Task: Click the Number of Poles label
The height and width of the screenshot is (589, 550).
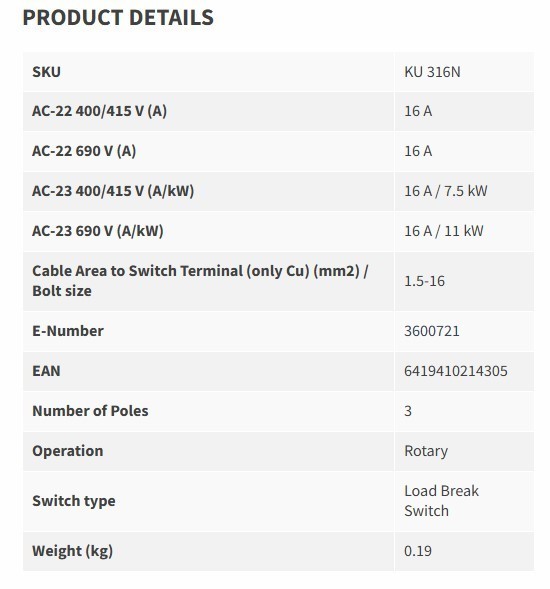Action: pos(90,411)
